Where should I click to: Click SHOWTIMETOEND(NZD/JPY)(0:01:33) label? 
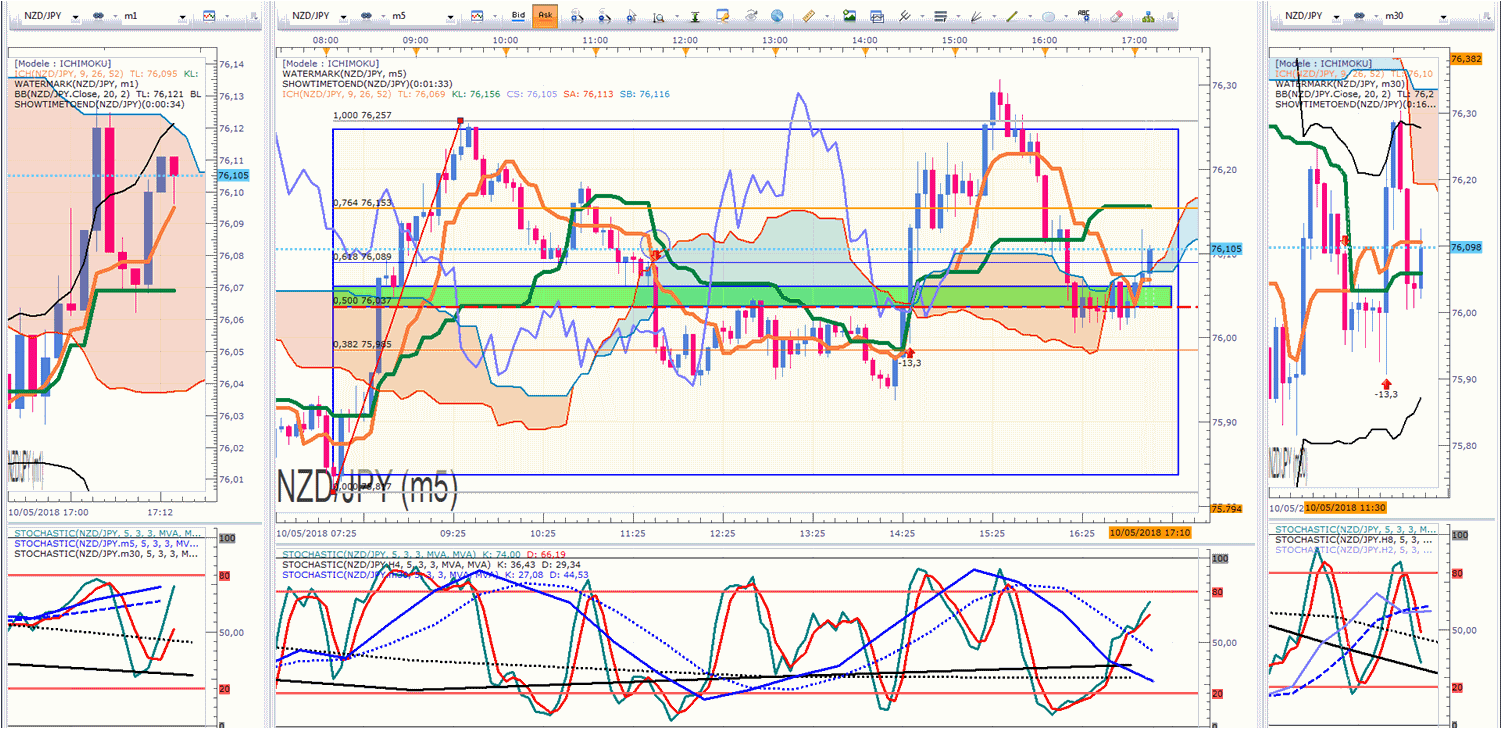(368, 84)
